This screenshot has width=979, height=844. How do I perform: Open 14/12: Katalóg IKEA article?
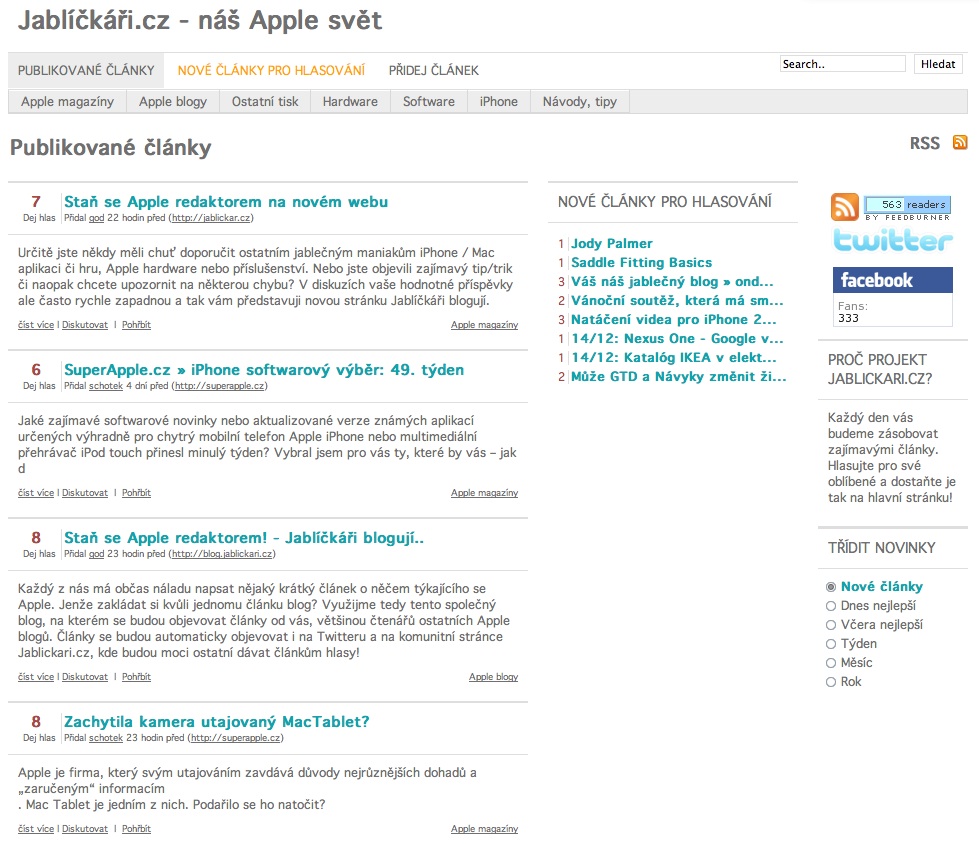point(674,358)
